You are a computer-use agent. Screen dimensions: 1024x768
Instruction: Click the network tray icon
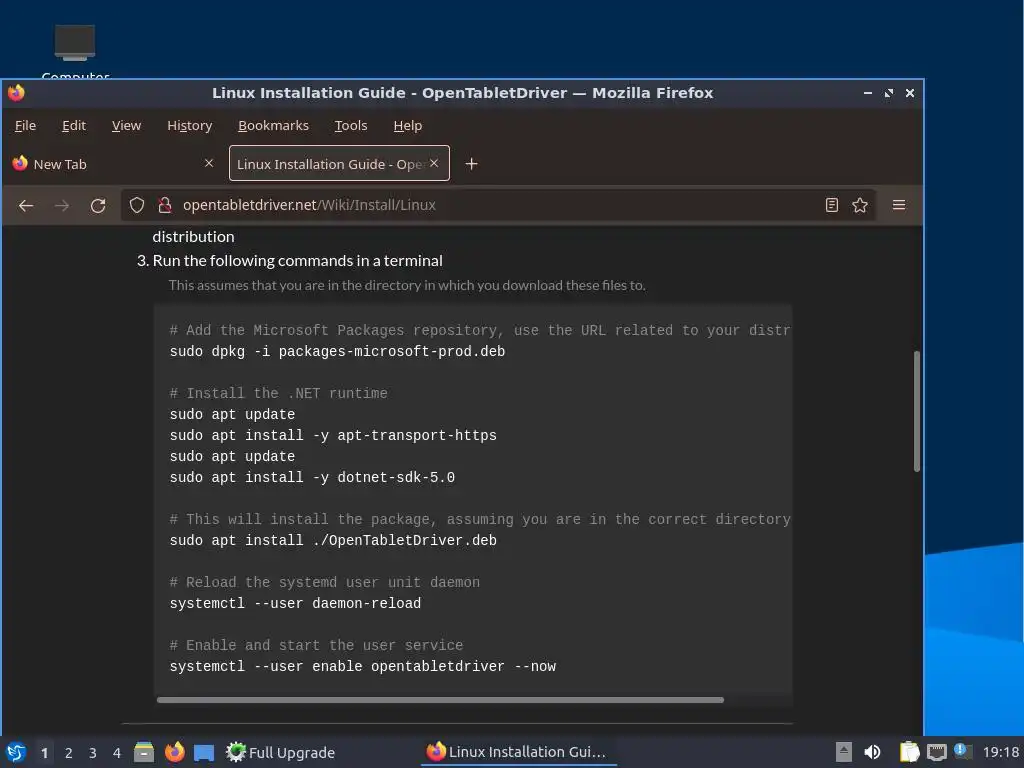[x=936, y=752]
